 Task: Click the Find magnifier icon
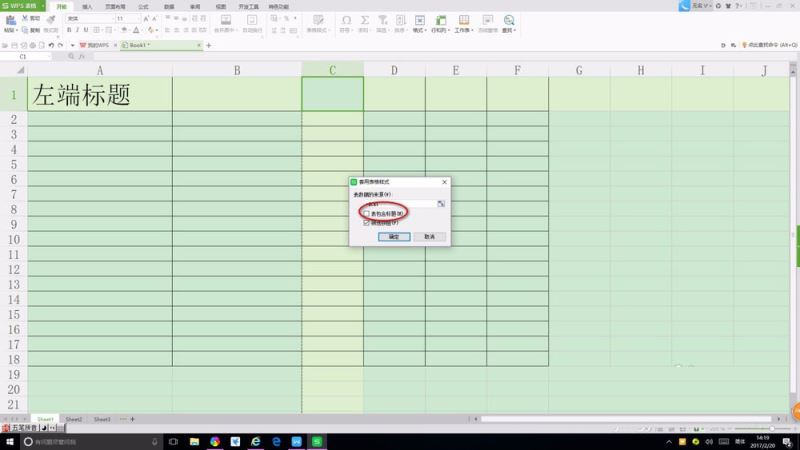(509, 20)
